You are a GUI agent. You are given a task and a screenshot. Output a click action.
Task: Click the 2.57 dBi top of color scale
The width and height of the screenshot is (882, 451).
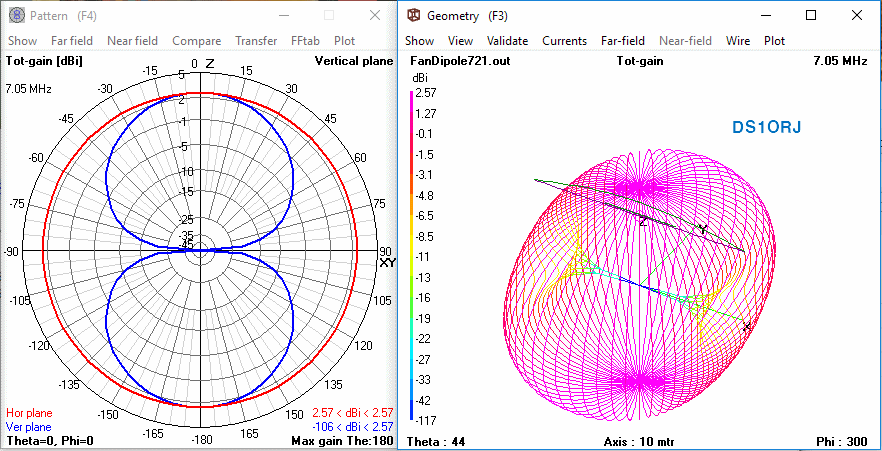point(426,92)
